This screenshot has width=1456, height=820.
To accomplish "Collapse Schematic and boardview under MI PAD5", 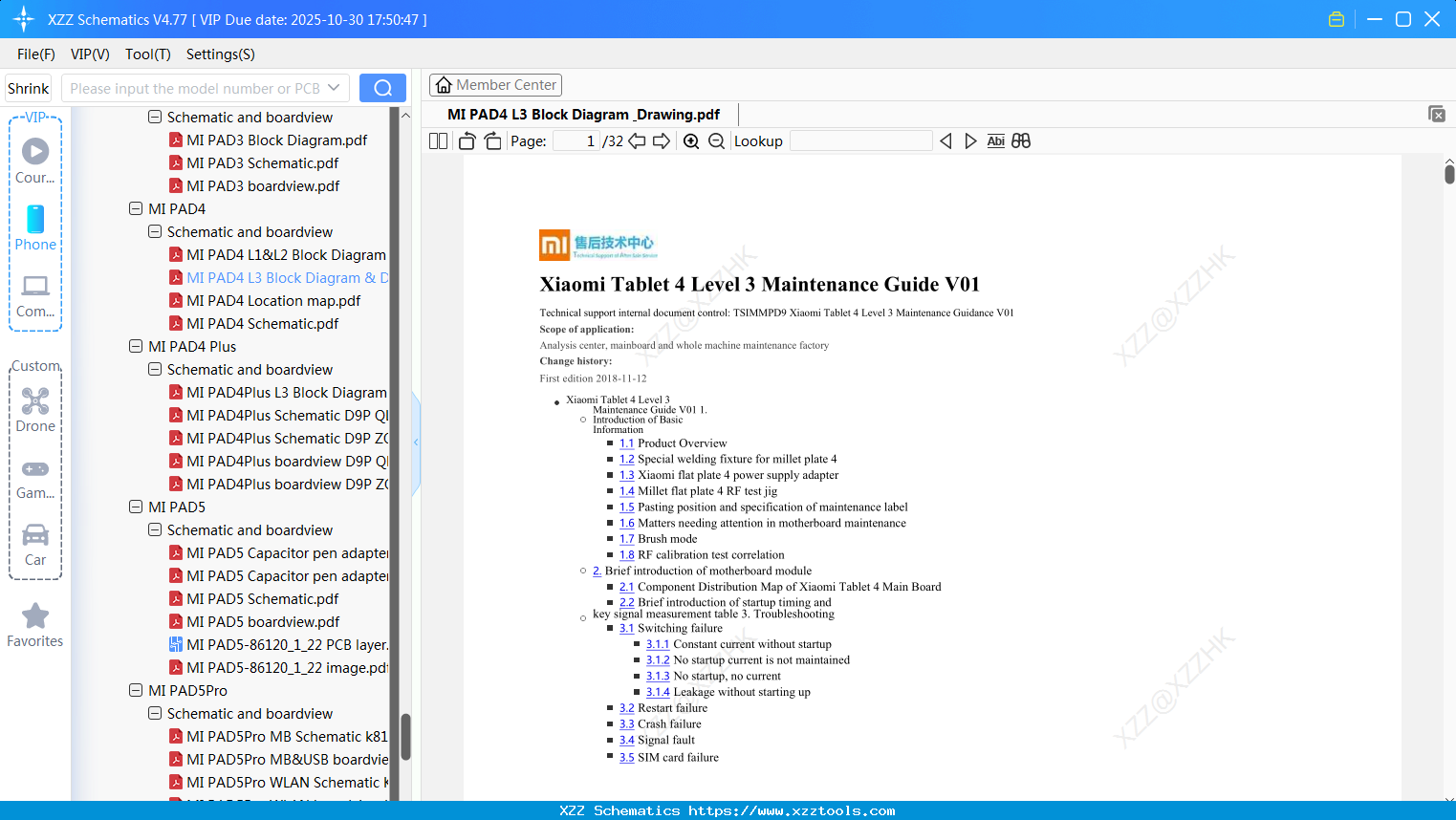I will tap(155, 529).
